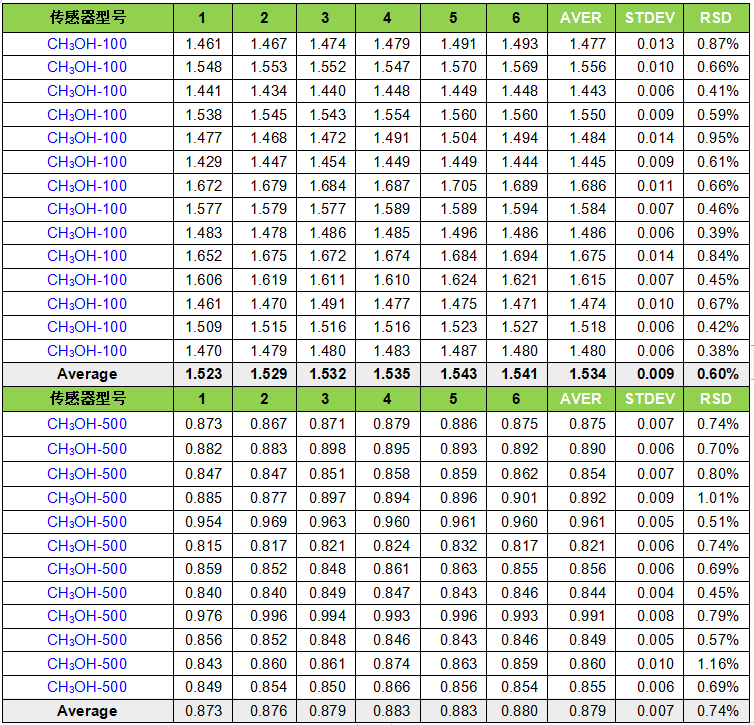Click the AVER value 0.961
The height and width of the screenshot is (725, 754).
coord(580,522)
